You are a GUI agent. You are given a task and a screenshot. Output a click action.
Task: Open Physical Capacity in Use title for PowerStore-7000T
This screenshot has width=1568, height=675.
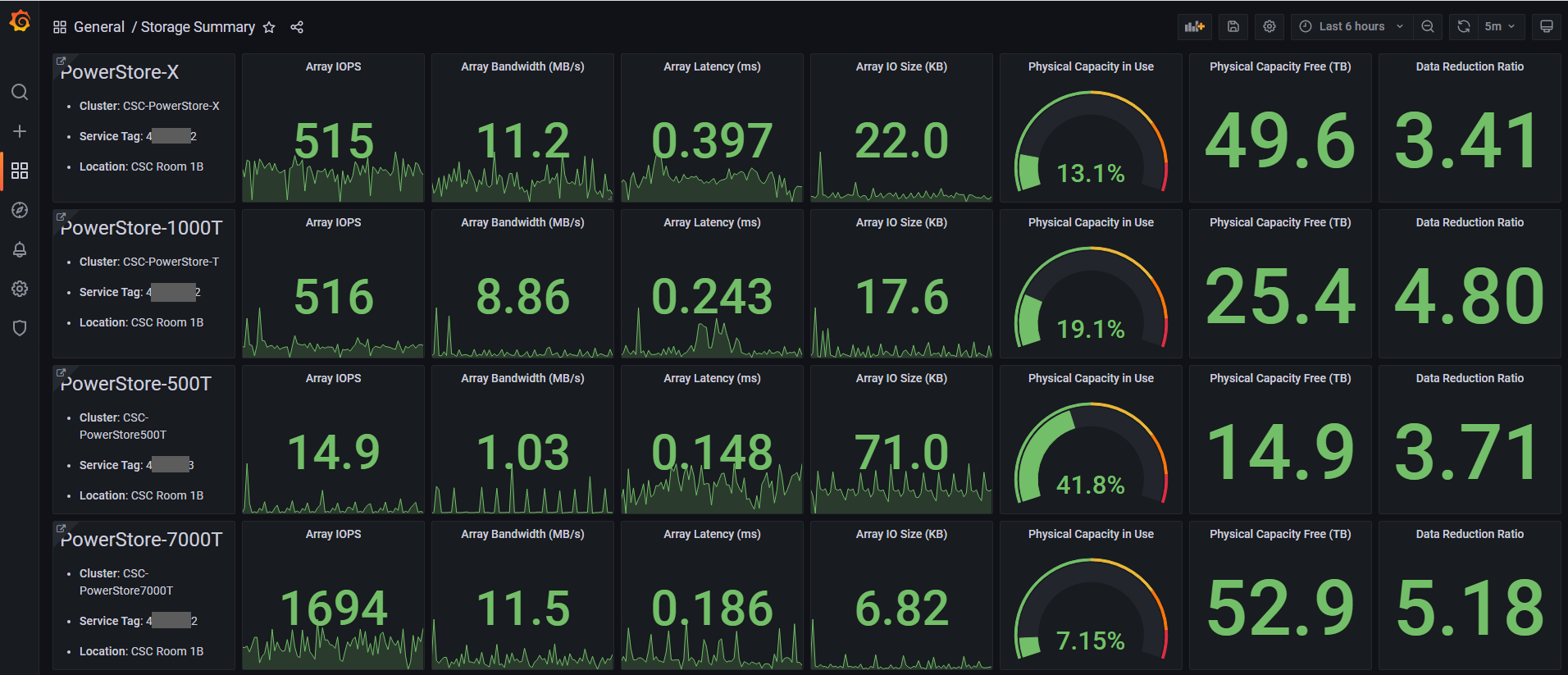pyautogui.click(x=1091, y=534)
